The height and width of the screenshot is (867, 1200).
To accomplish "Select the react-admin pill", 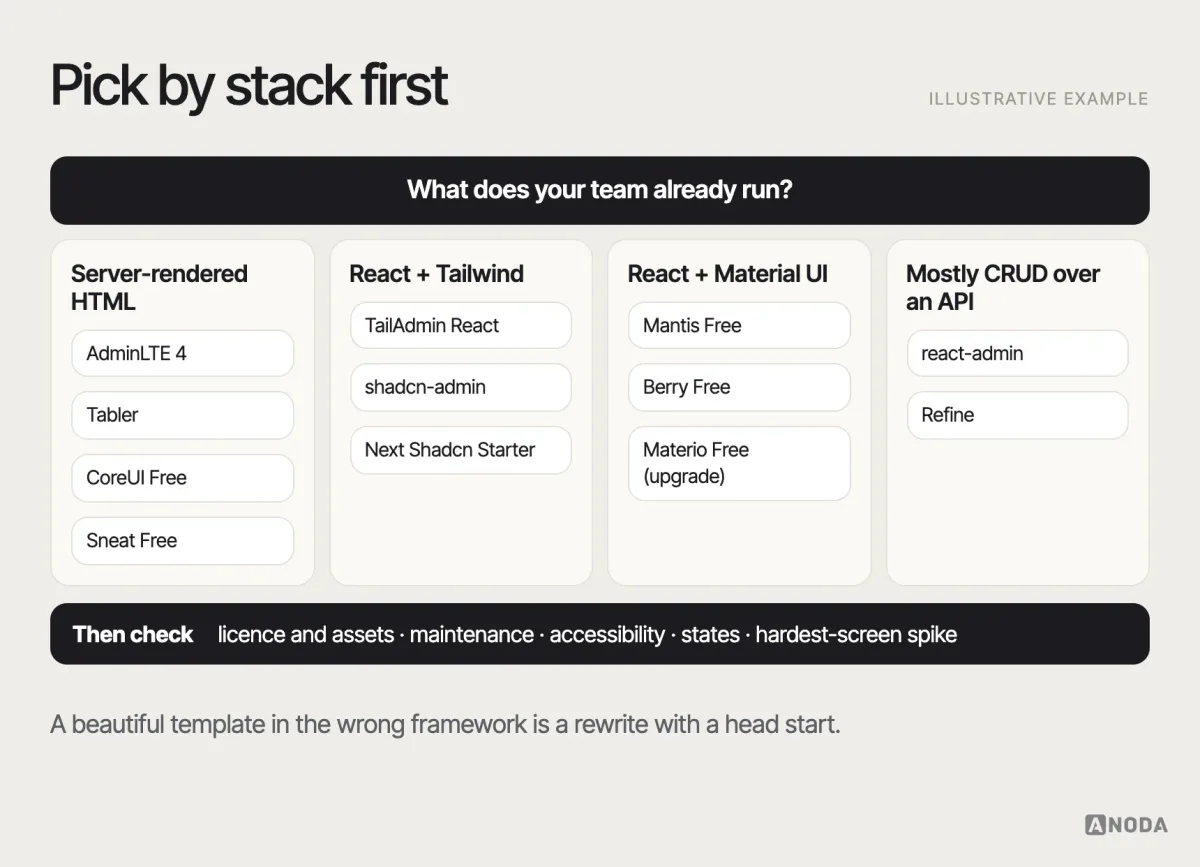I will point(1018,353).
